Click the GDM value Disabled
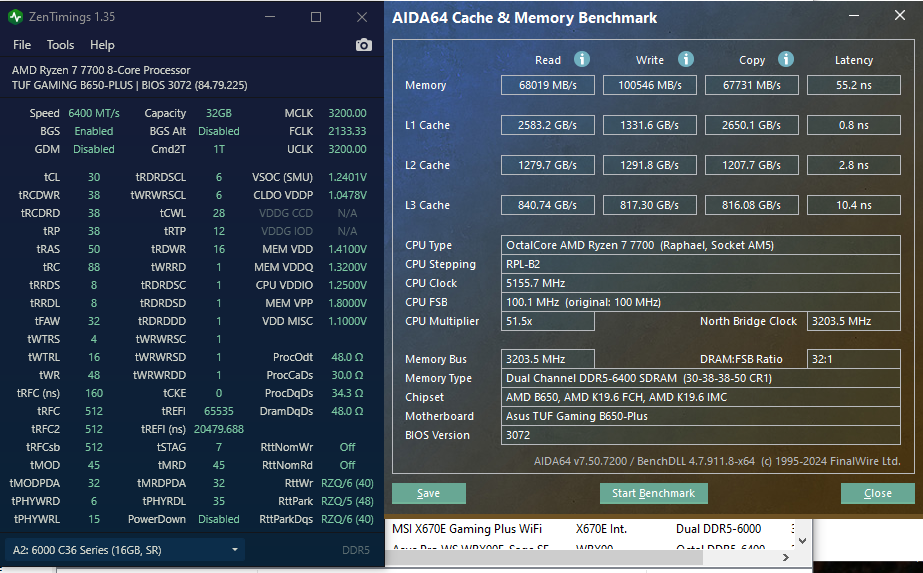Screen dimensions: 923x573 point(94,149)
